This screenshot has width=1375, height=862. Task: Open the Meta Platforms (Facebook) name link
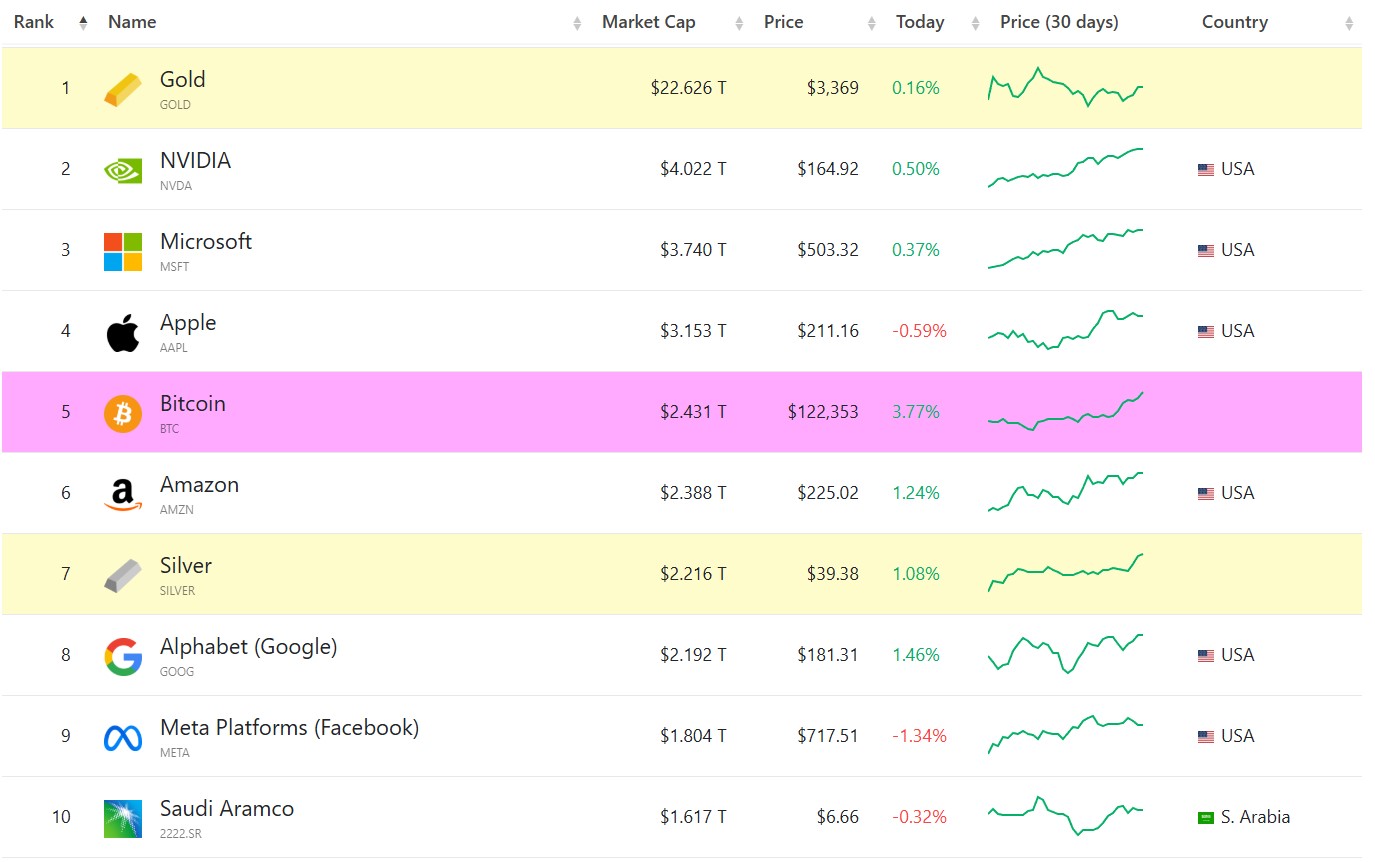[x=289, y=728]
